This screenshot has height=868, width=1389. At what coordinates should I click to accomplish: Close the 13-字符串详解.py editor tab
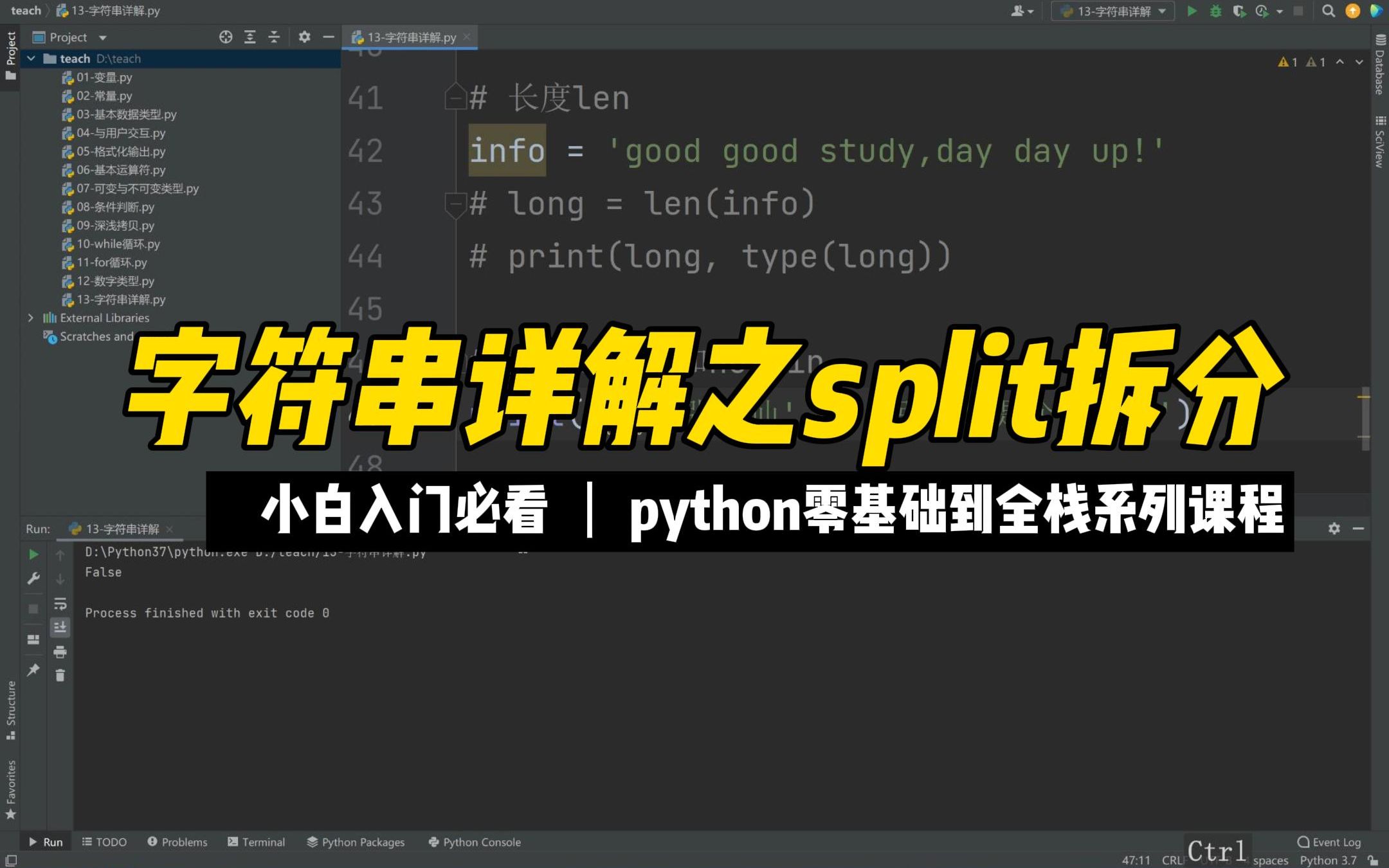(x=467, y=37)
